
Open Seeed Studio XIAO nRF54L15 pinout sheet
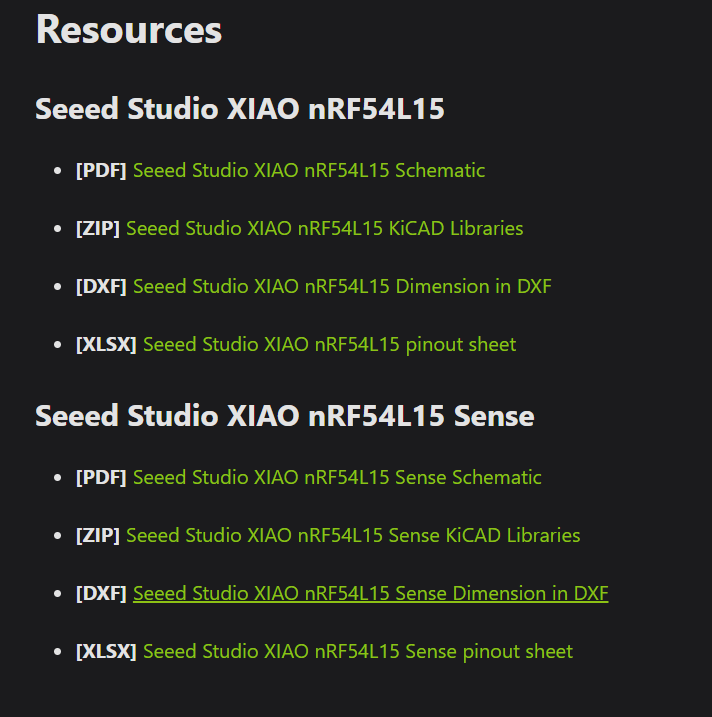pyautogui.click(x=329, y=345)
